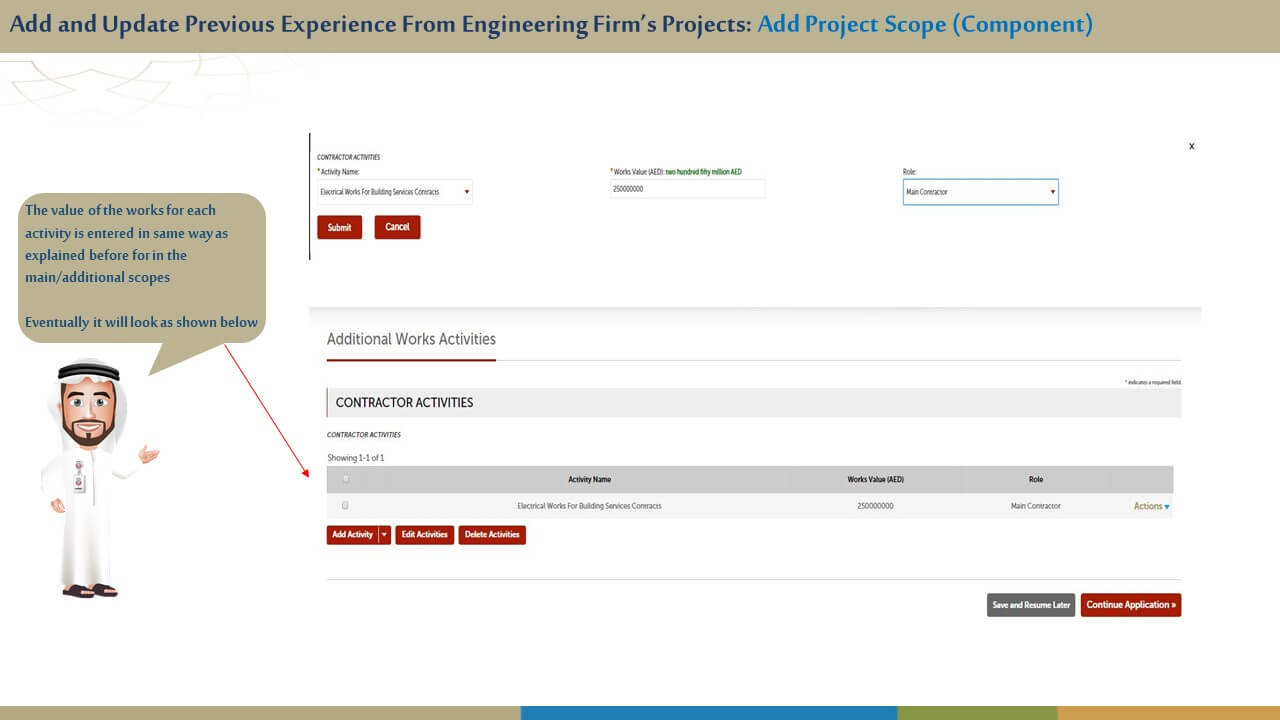Choose Edit Activities
The width and height of the screenshot is (1280, 720).
[424, 535]
